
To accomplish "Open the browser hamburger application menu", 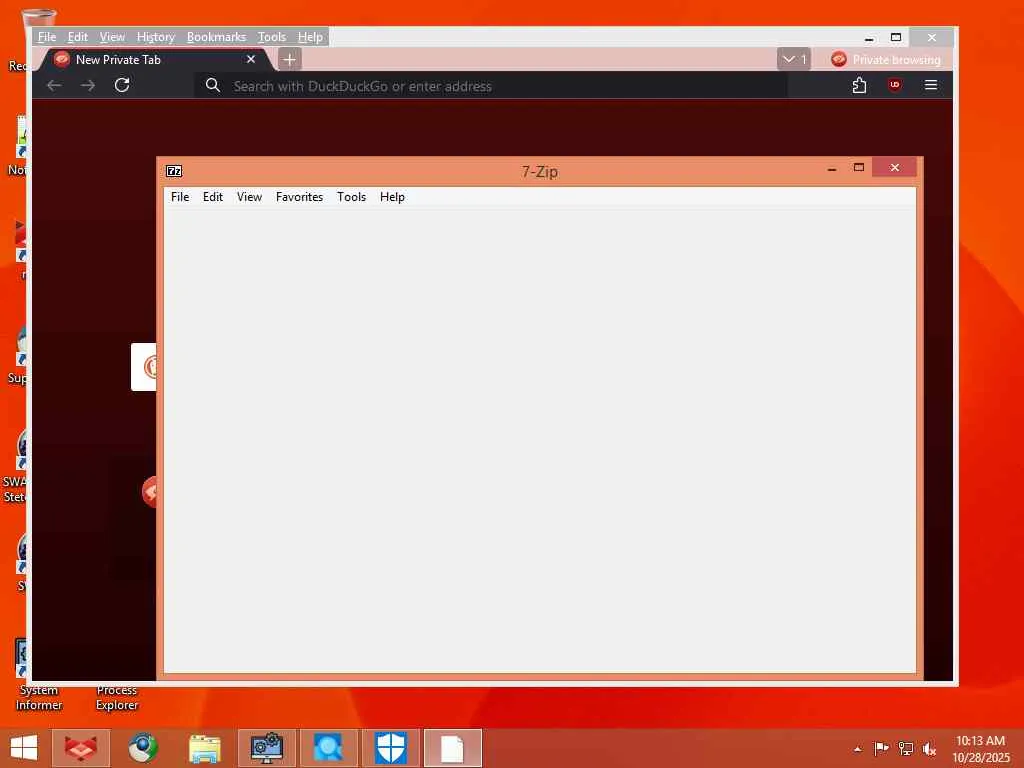I will click(931, 85).
